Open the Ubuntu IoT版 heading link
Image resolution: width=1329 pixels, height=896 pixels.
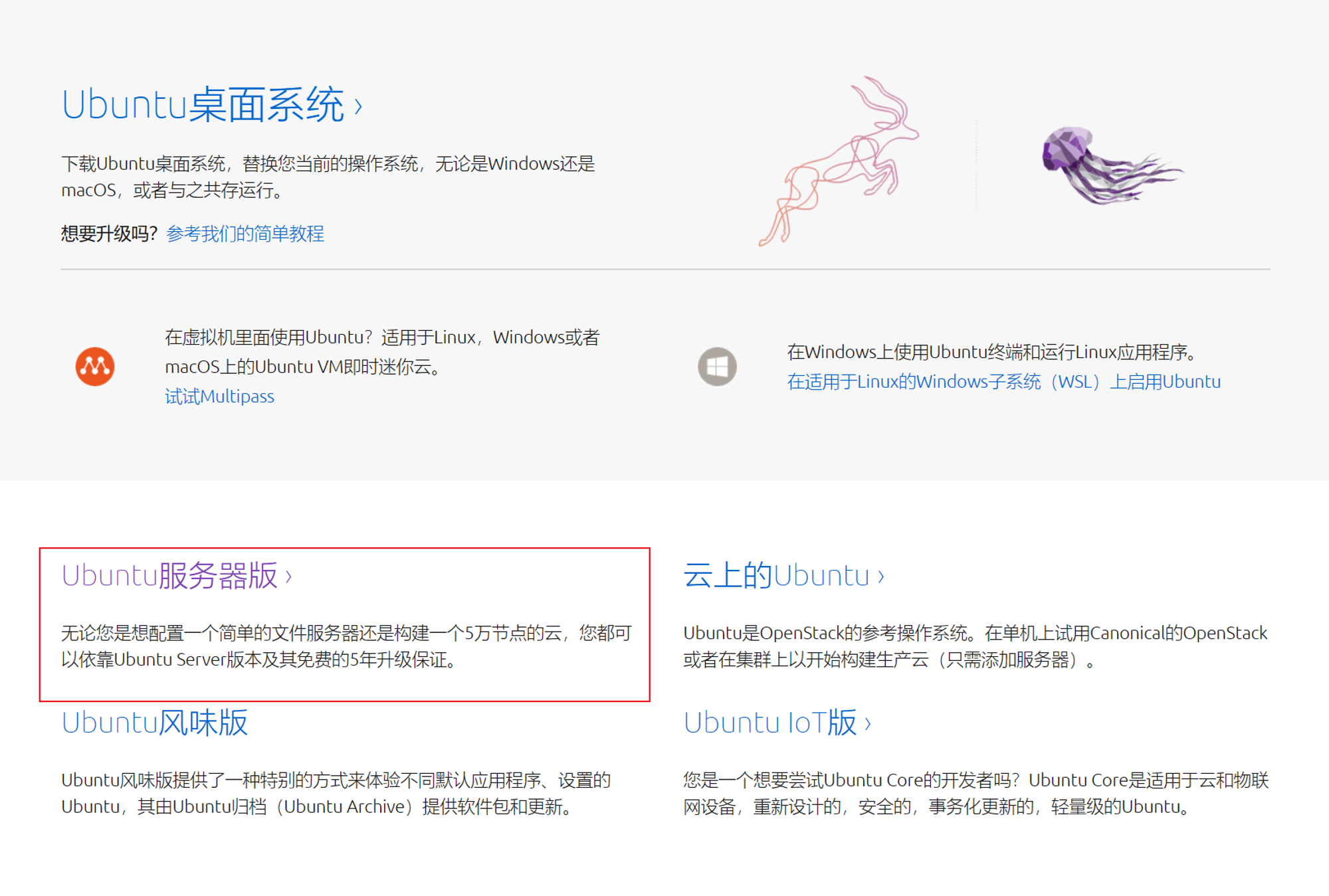777,722
